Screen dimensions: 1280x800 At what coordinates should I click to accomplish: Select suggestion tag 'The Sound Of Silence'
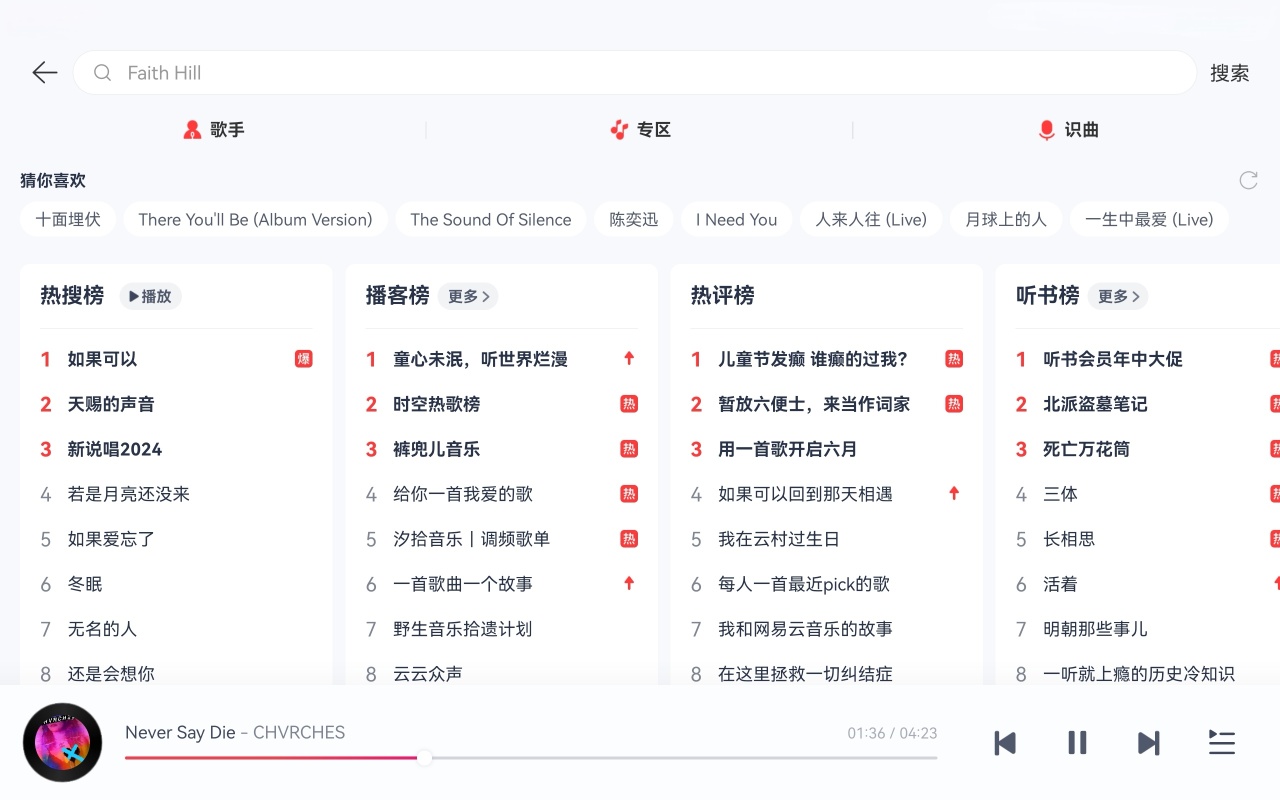[490, 220]
